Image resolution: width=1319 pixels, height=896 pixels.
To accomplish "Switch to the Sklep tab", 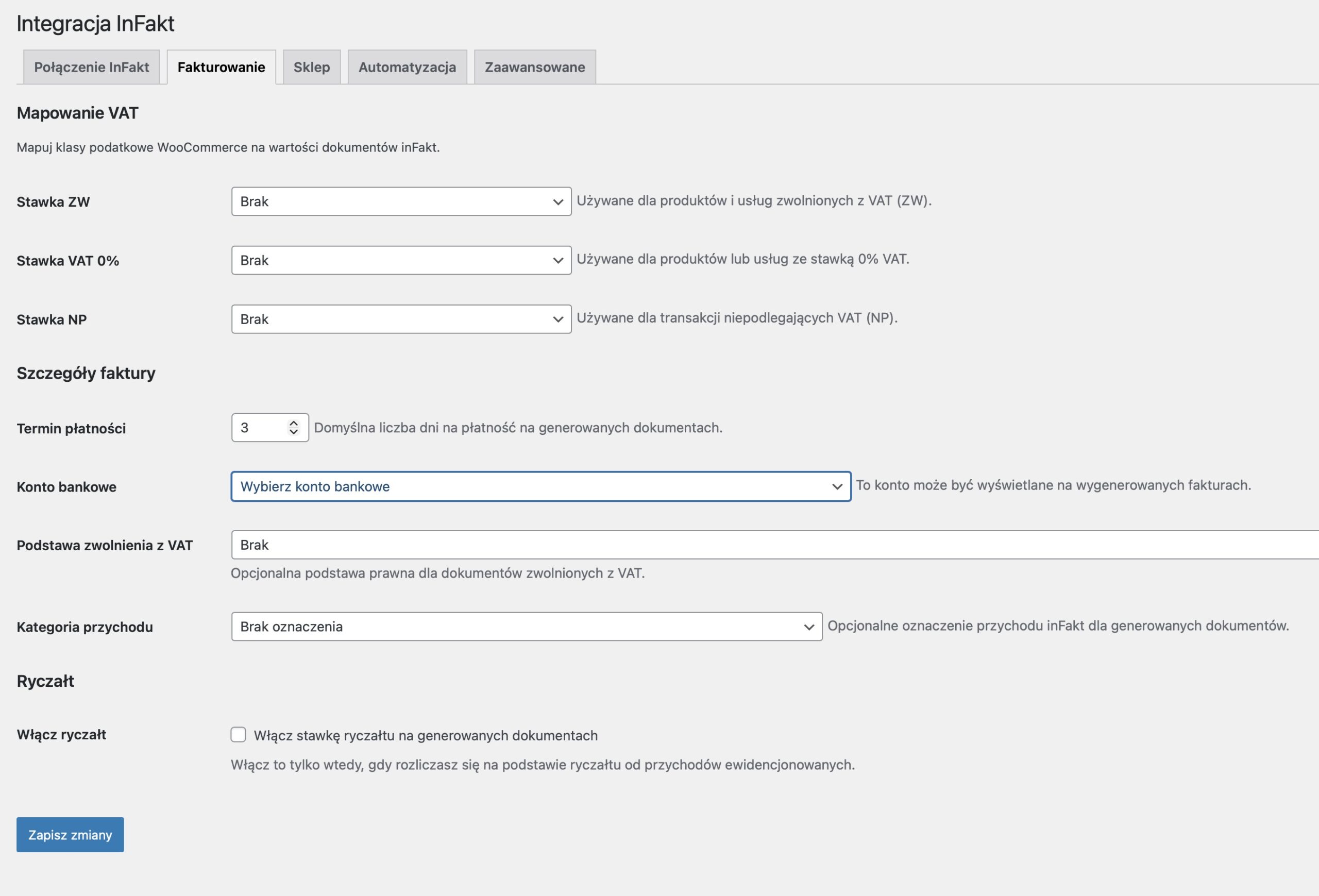I will (312, 67).
